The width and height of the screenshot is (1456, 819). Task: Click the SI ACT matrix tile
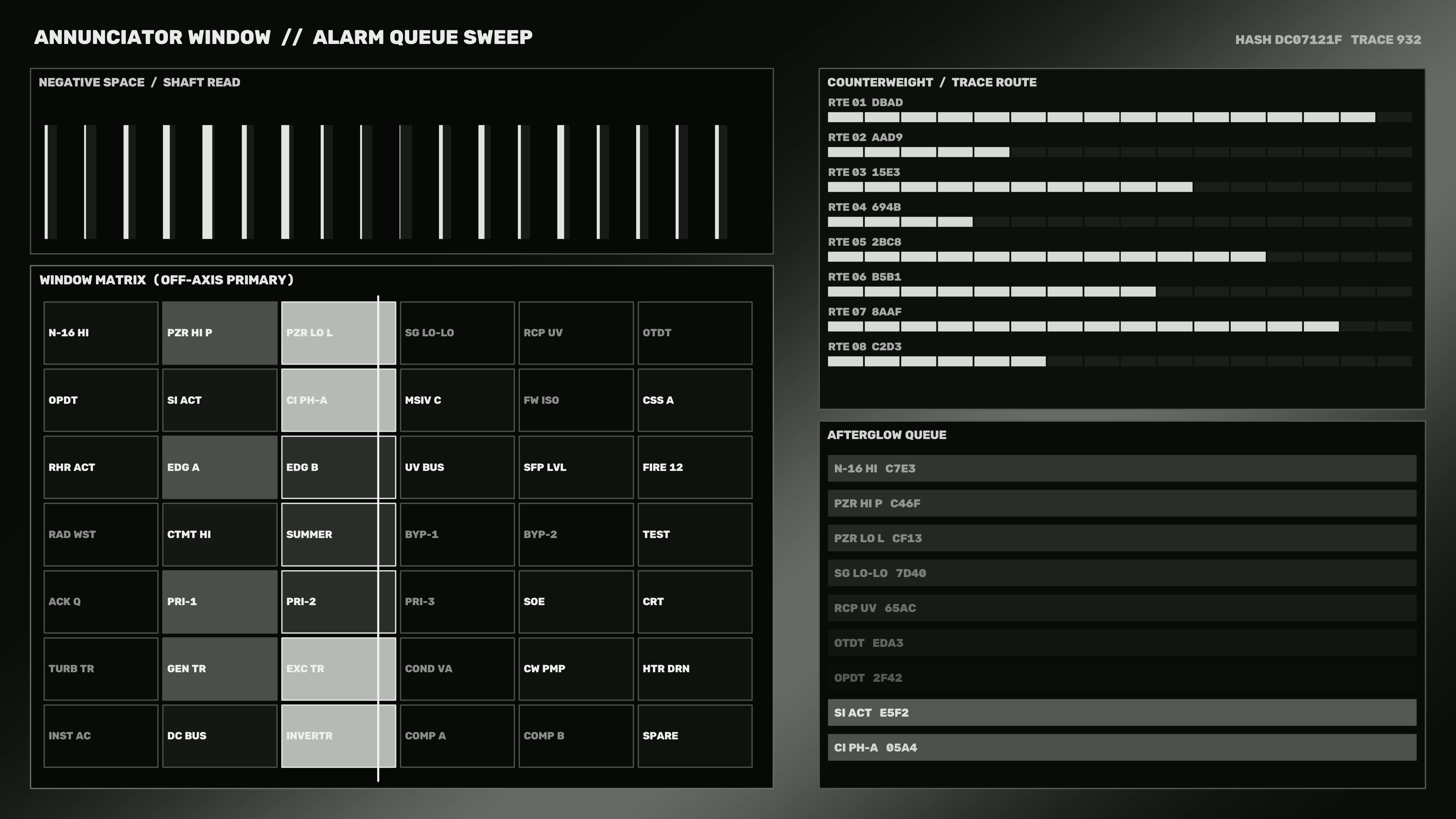[x=219, y=400]
